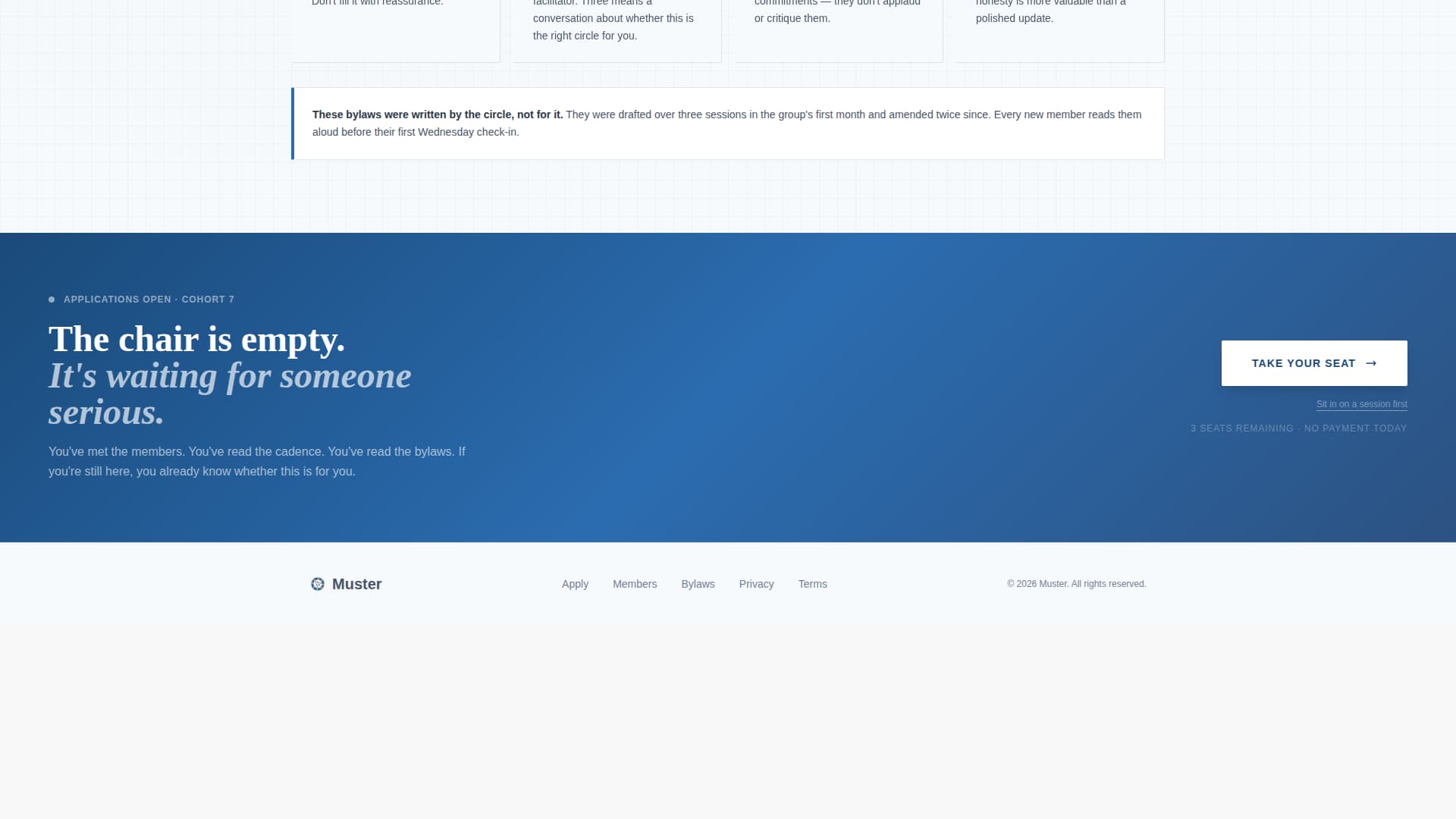Viewport: 1456px width, 819px height.
Task: Open the 'Sit in on a session first' link
Action: tap(1362, 404)
